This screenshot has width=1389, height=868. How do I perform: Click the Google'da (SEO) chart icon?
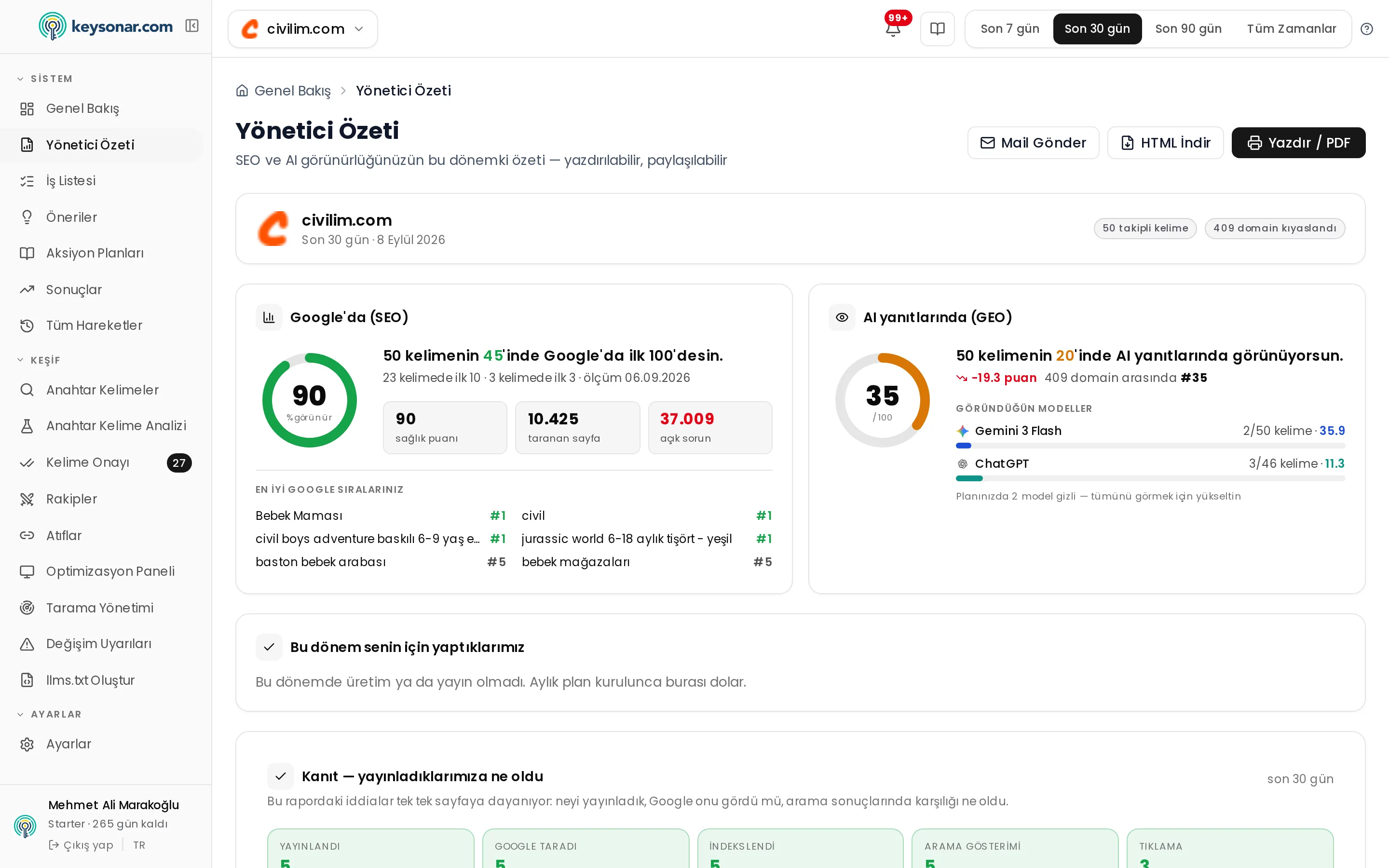click(269, 317)
